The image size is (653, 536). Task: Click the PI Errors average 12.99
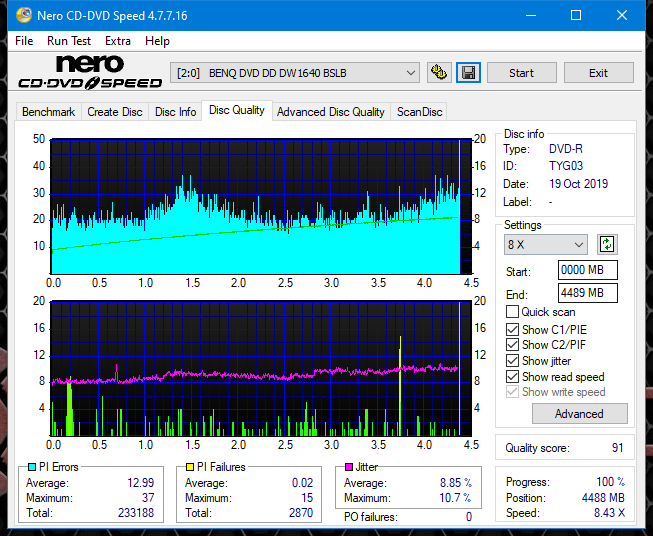(x=140, y=483)
